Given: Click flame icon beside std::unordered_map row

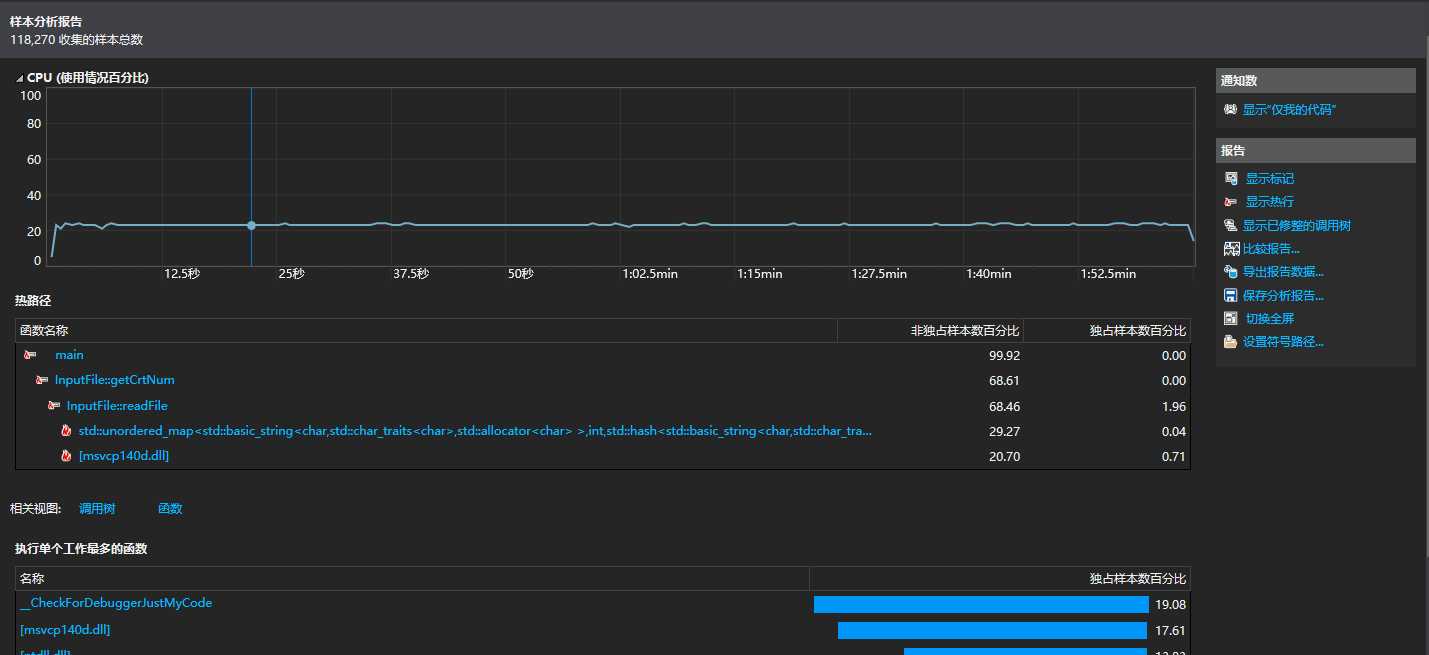Looking at the screenshot, I should coord(66,431).
